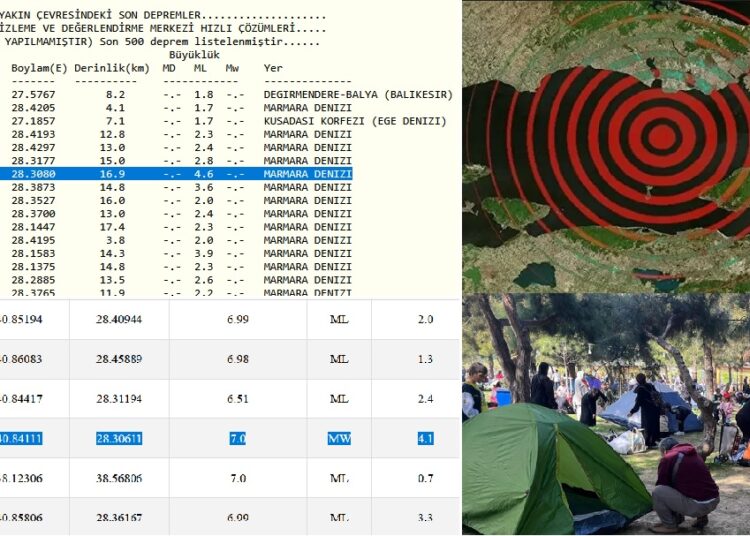This screenshot has height=536, width=750.
Task: Click longitude value 28.4195
Action: (x=33, y=240)
